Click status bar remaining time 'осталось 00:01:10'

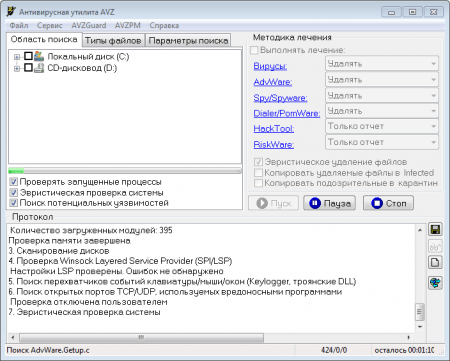point(404,350)
